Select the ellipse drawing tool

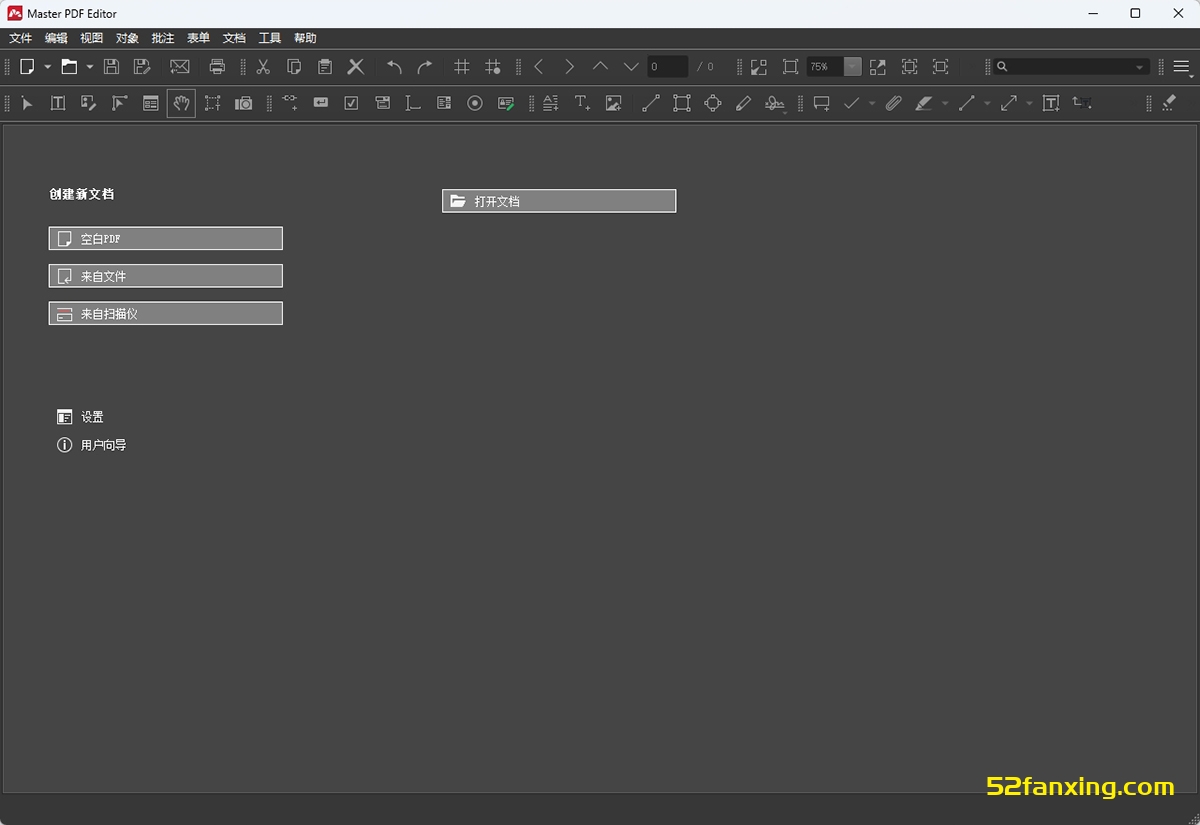click(713, 103)
